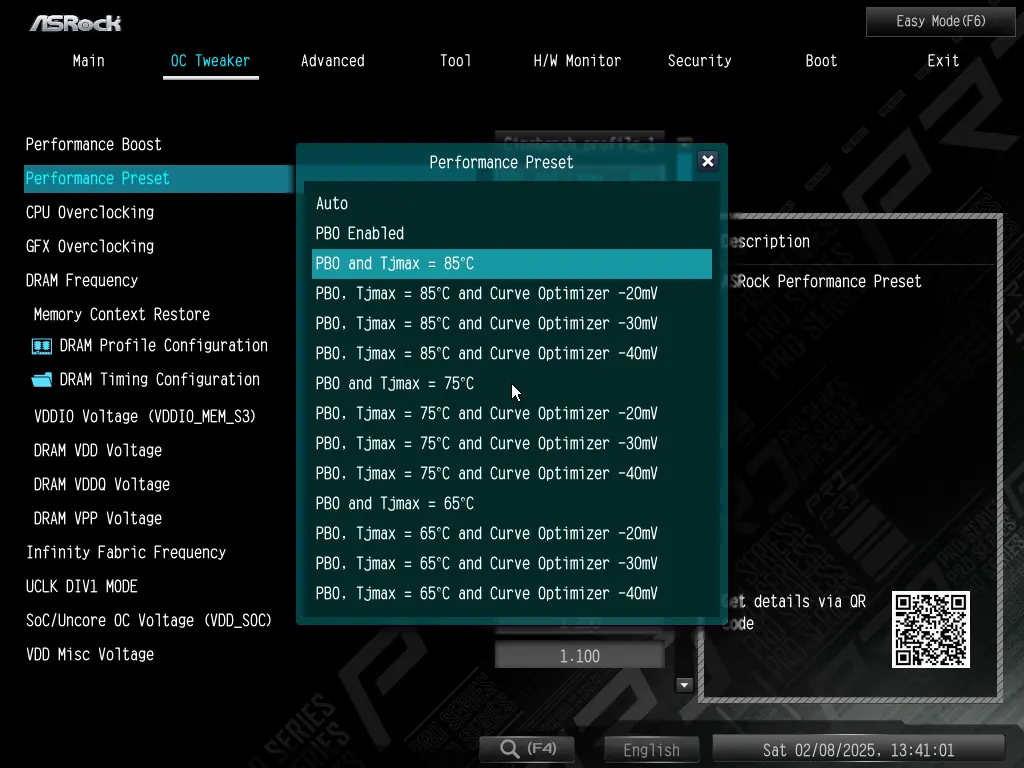Click the 1.100 voltage value field

(579, 656)
